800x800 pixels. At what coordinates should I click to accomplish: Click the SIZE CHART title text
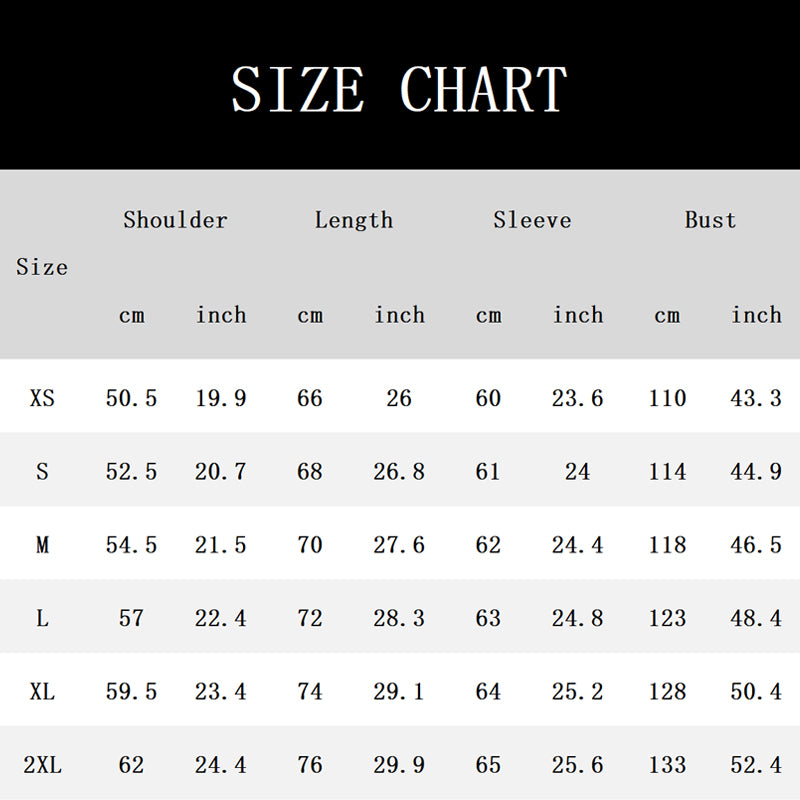point(399,88)
